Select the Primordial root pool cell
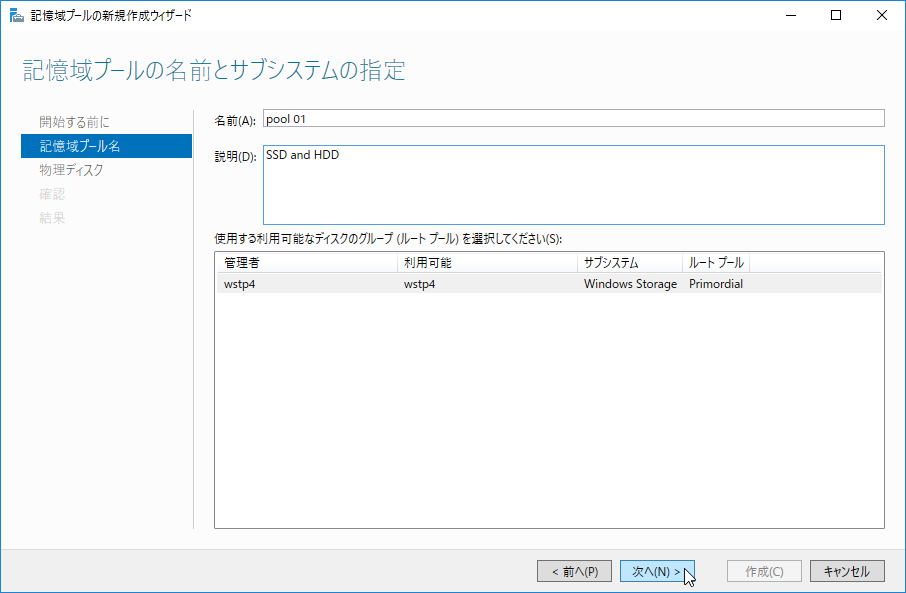 tap(716, 284)
